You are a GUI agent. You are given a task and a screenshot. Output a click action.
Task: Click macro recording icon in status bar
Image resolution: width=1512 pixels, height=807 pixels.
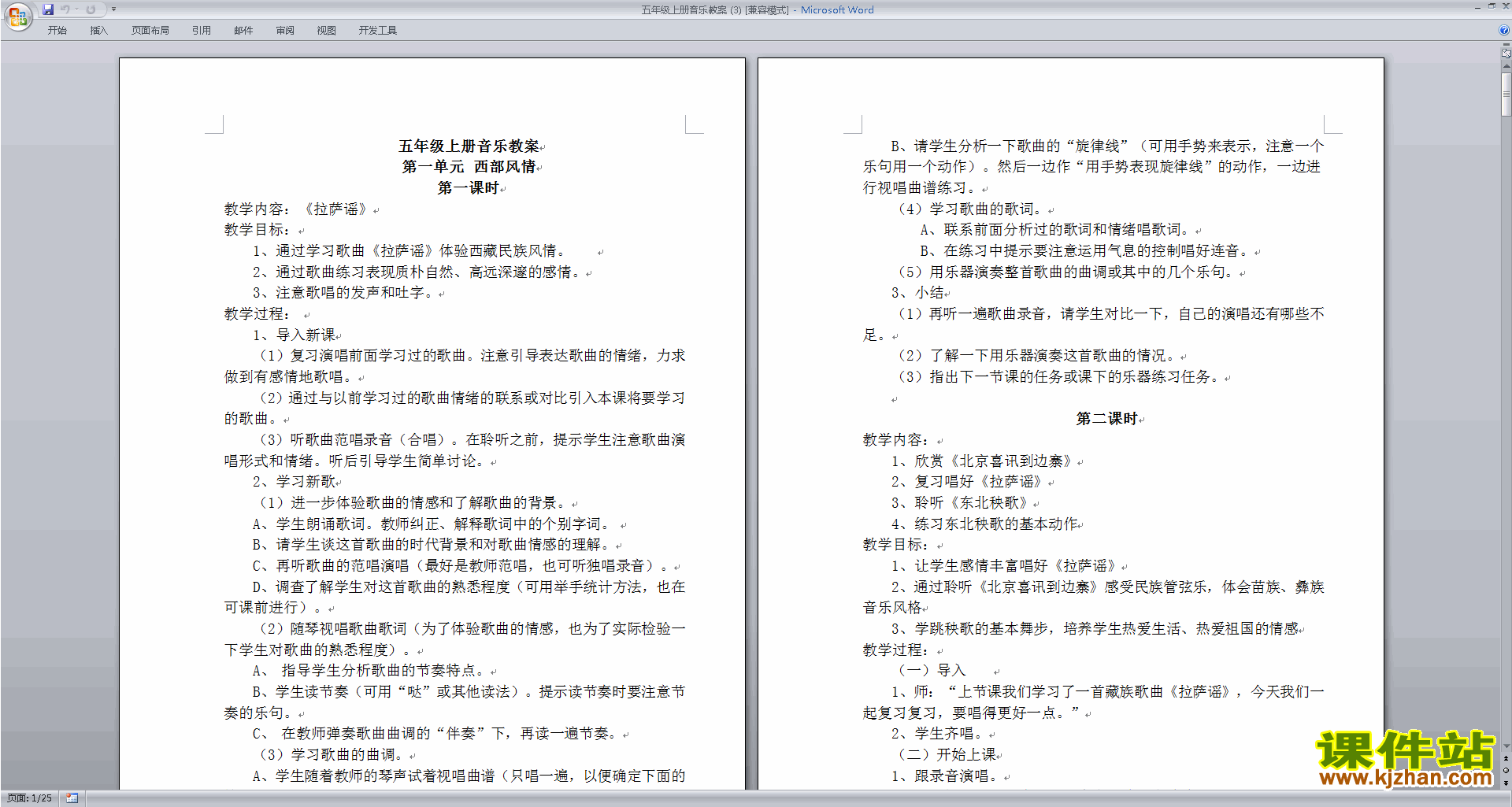(72, 798)
